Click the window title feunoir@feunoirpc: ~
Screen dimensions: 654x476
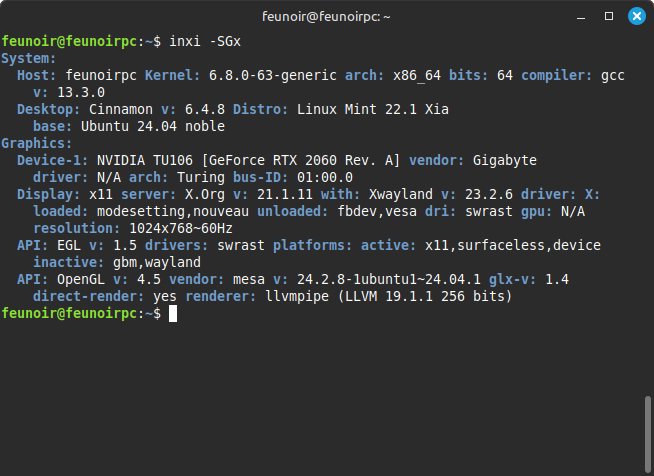326,17
